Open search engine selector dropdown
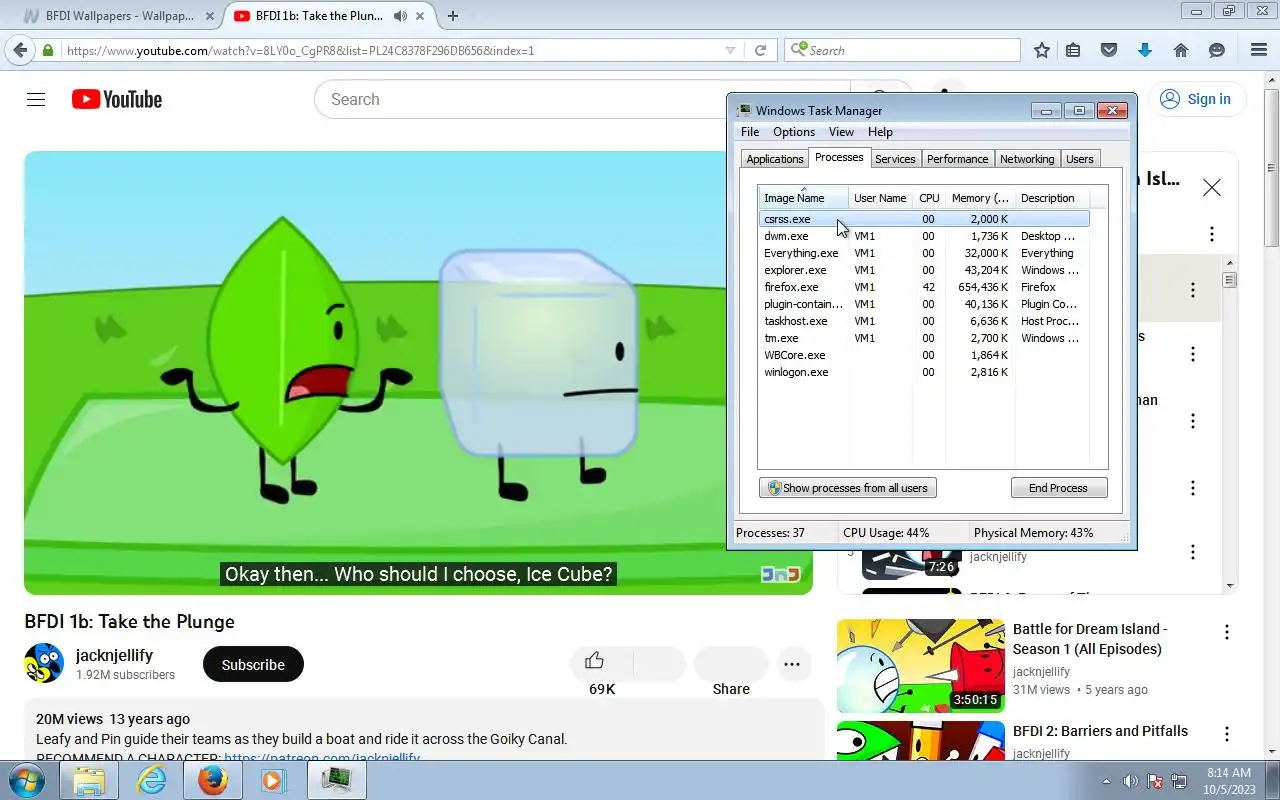The width and height of the screenshot is (1280, 800). click(798, 50)
